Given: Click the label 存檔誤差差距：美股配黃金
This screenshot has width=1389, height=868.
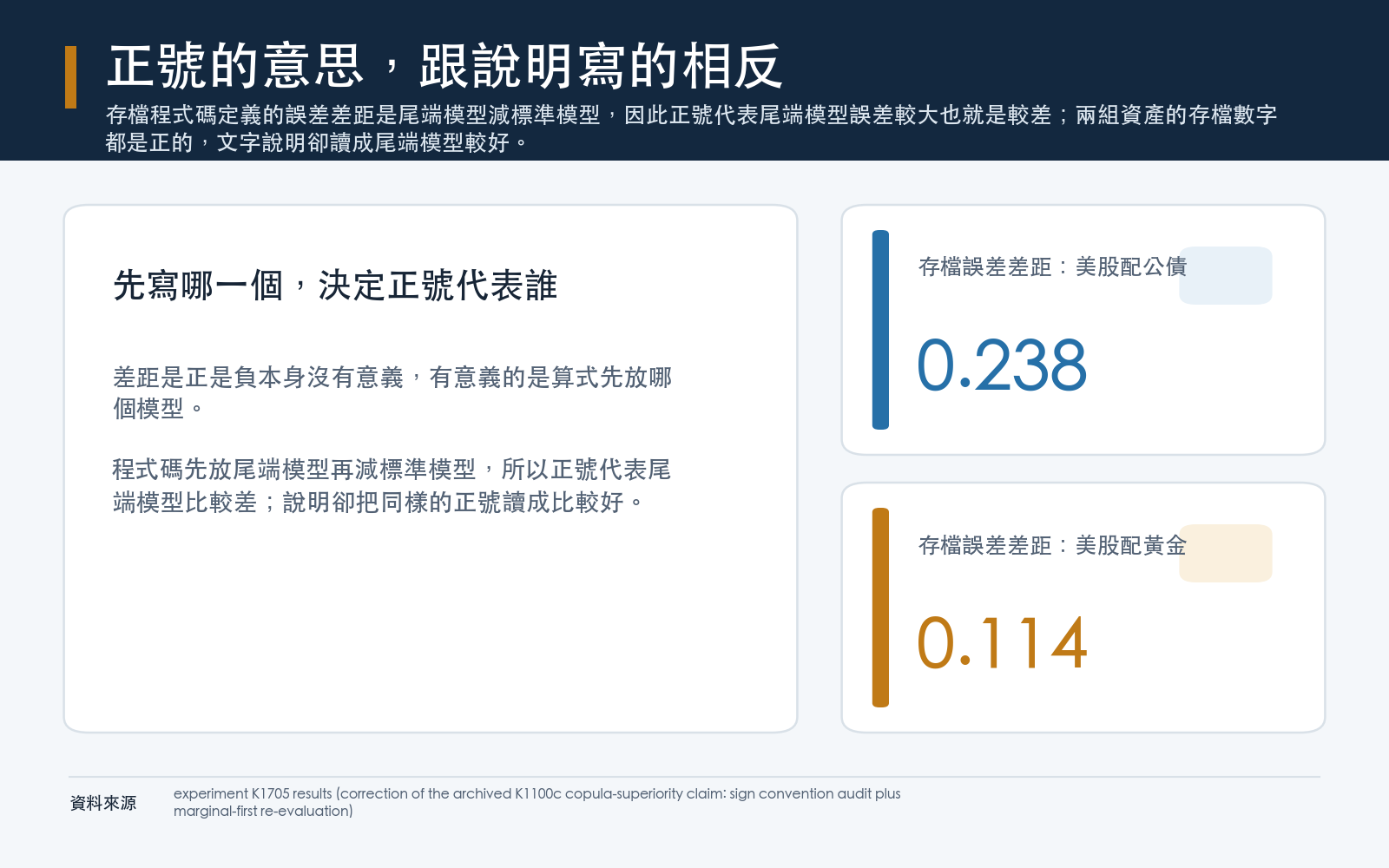Looking at the screenshot, I should click(x=1052, y=545).
